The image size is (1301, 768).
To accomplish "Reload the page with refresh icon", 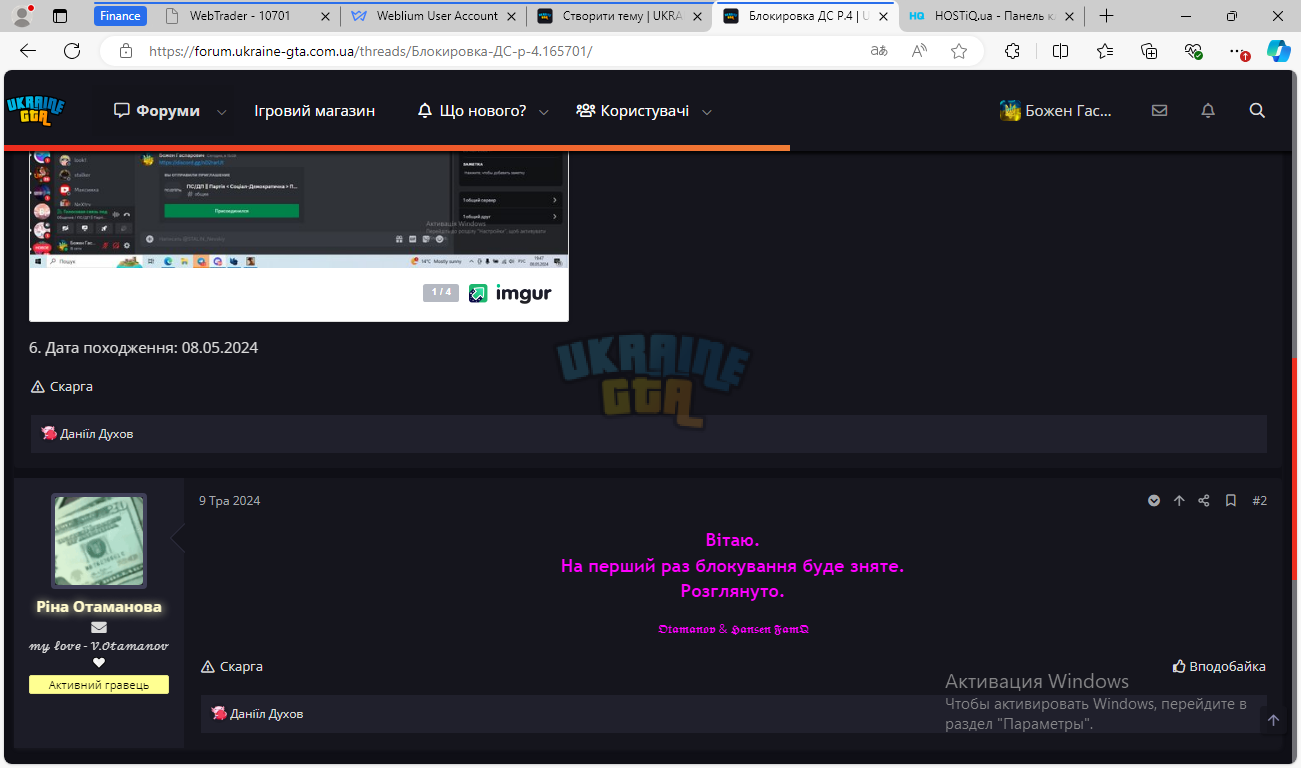I will coord(72,51).
